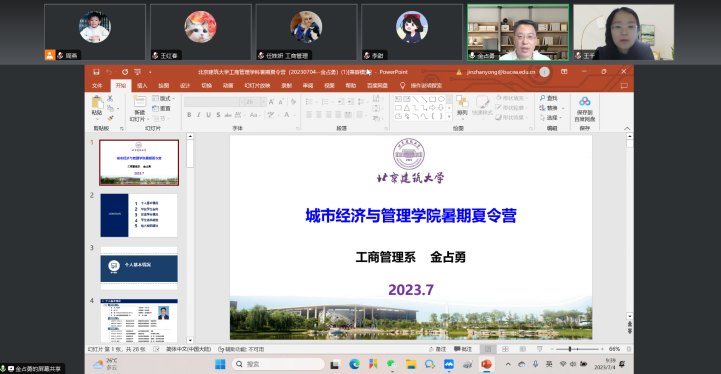Click the Find button in Editing group
The height and width of the screenshot is (374, 721).
(x=549, y=98)
